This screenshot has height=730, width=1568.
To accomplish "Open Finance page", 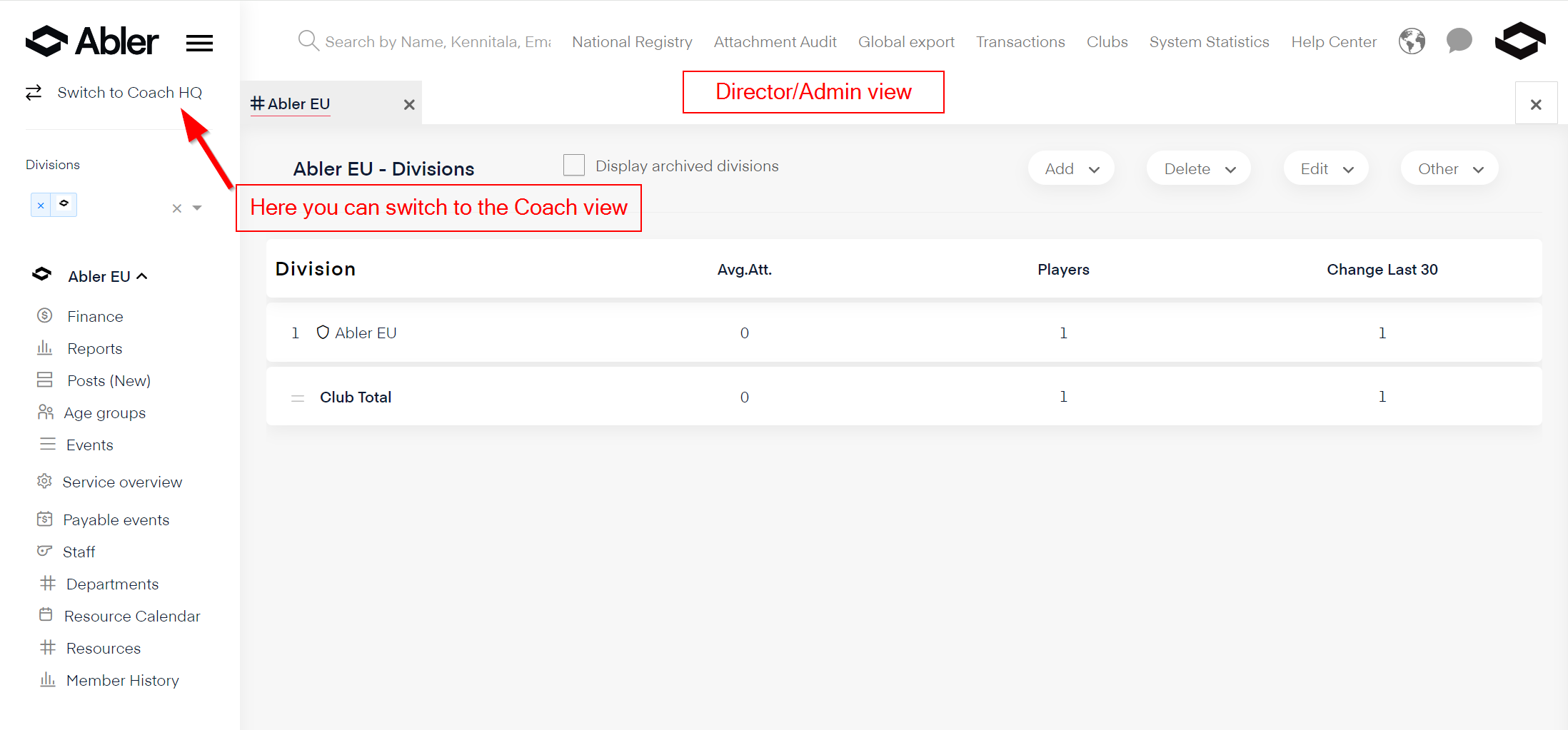I will [95, 316].
